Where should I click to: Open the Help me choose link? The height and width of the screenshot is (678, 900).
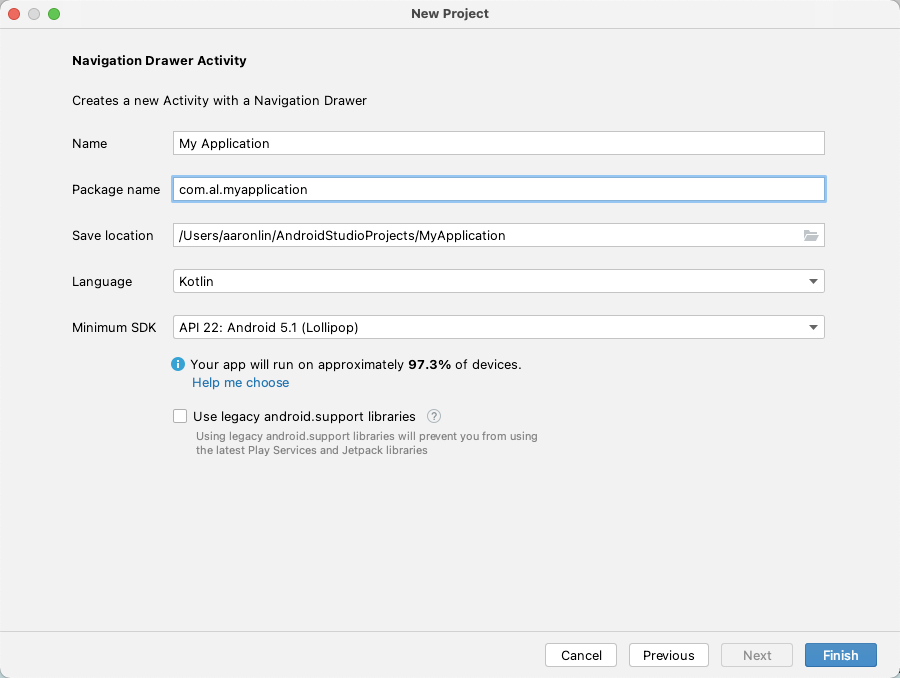pyautogui.click(x=240, y=382)
